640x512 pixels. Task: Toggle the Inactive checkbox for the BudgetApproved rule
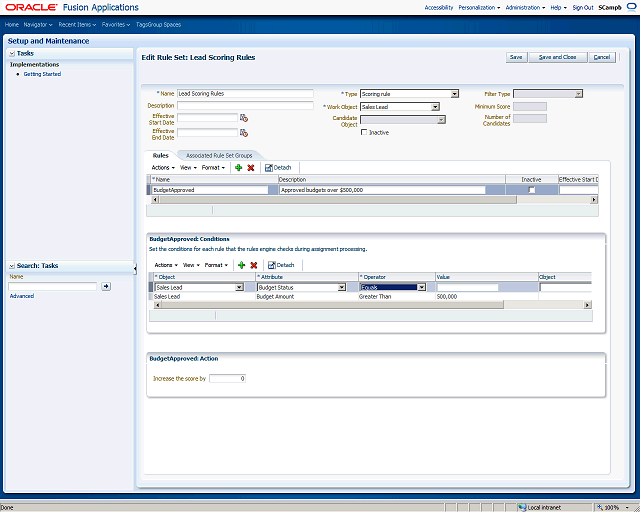pyautogui.click(x=531, y=190)
